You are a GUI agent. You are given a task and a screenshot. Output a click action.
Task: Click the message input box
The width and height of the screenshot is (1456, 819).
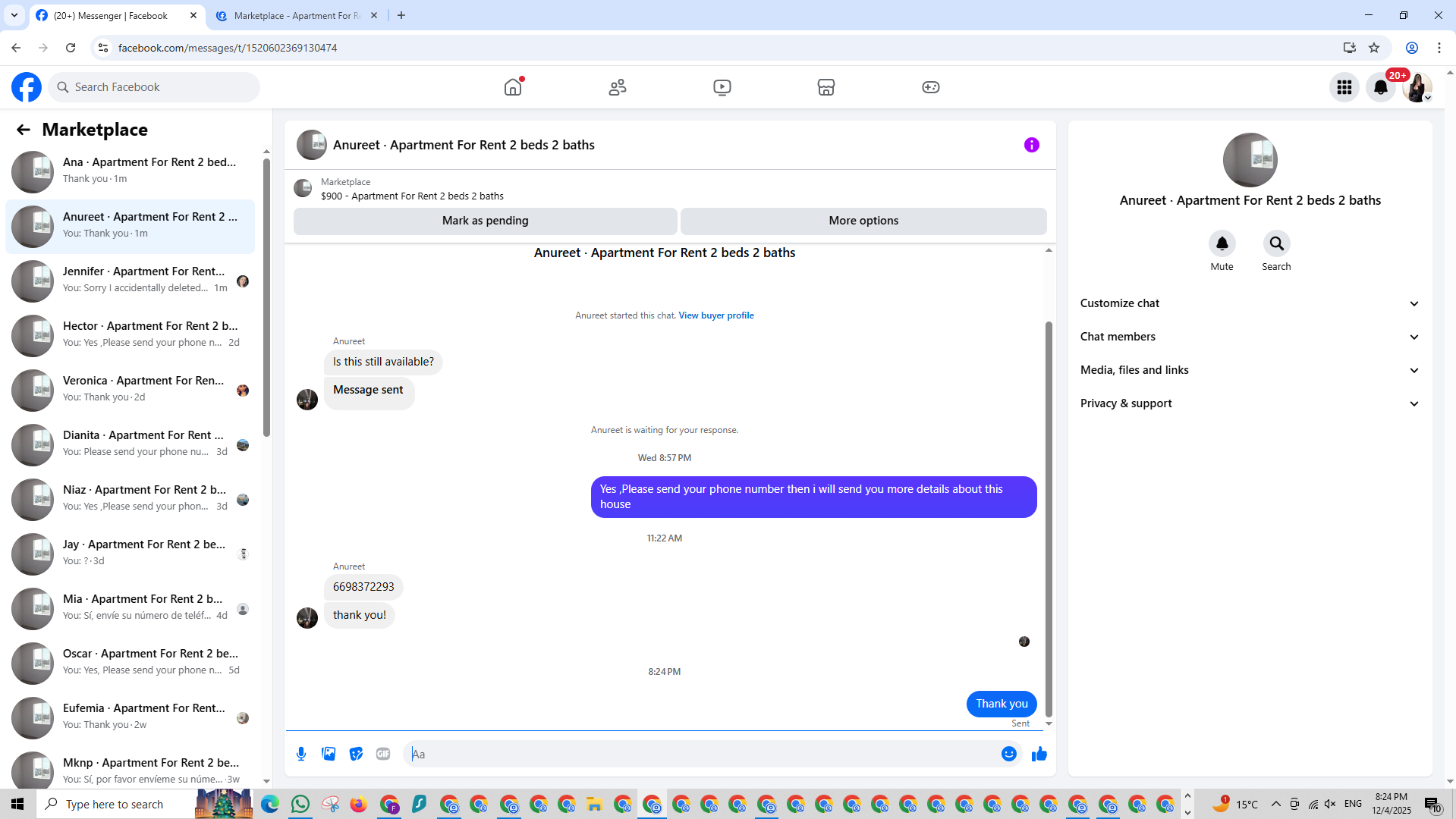[702, 754]
